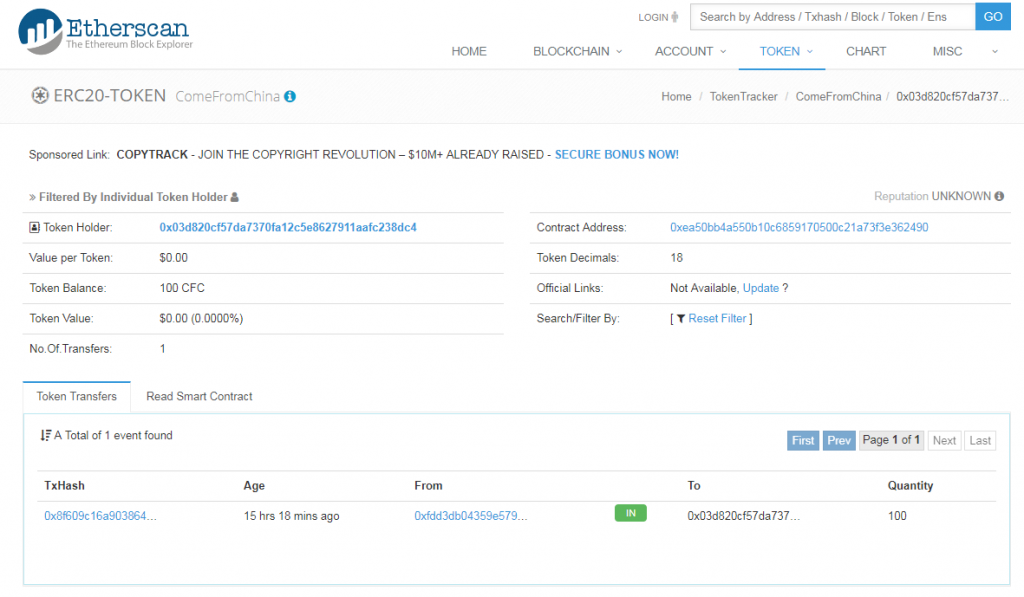Click the Last page button
This screenshot has height=597, width=1024.
pyautogui.click(x=980, y=440)
